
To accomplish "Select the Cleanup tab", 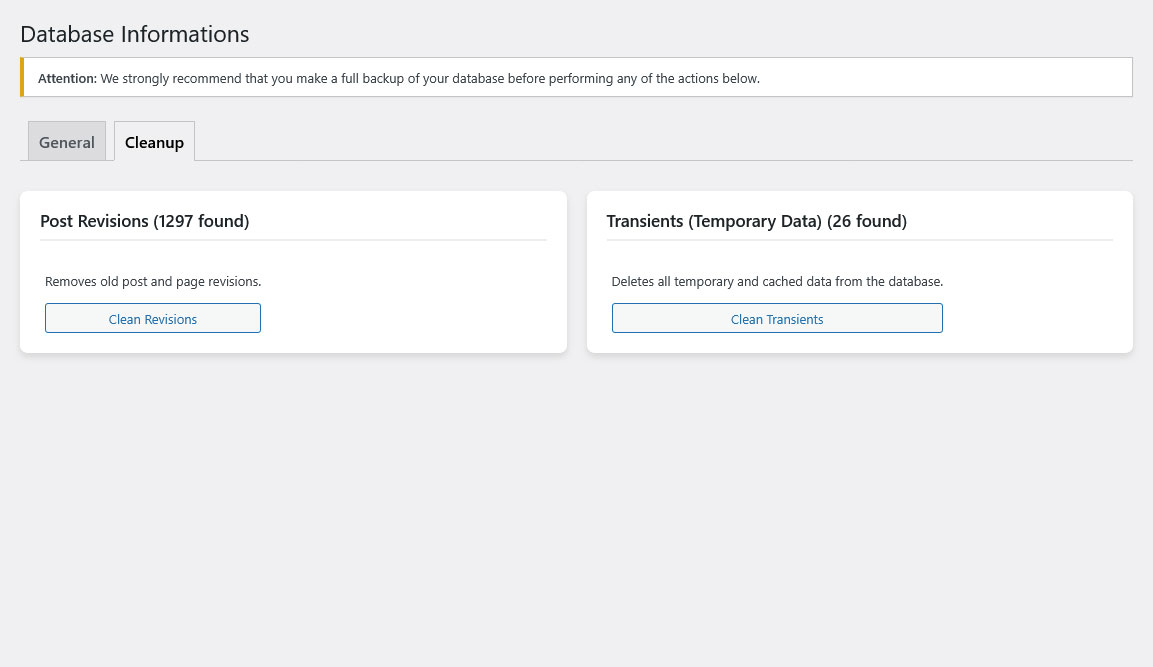I will pos(154,142).
